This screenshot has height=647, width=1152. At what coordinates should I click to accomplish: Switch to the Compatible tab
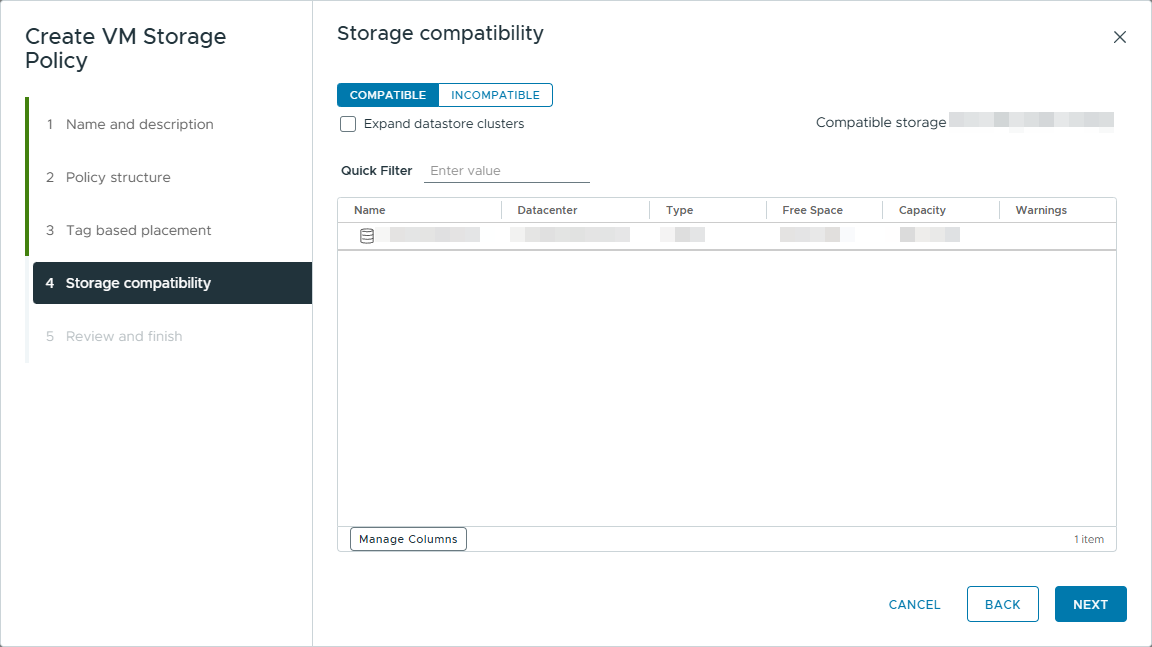tap(388, 95)
